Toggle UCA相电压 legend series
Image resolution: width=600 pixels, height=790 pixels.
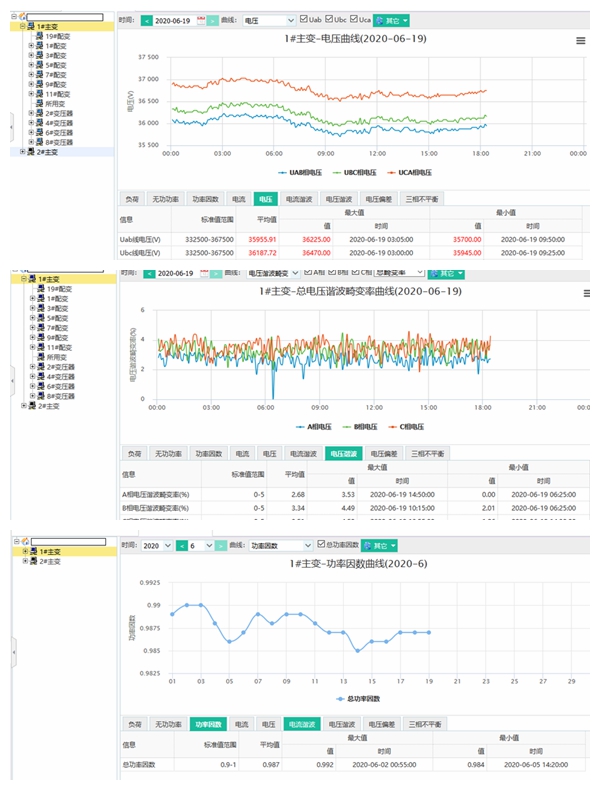point(409,173)
